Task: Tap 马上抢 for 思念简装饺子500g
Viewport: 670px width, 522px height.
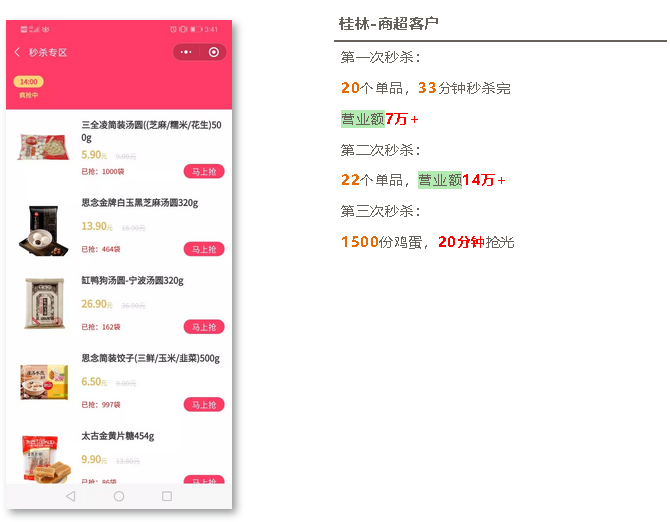Action: tap(204, 405)
